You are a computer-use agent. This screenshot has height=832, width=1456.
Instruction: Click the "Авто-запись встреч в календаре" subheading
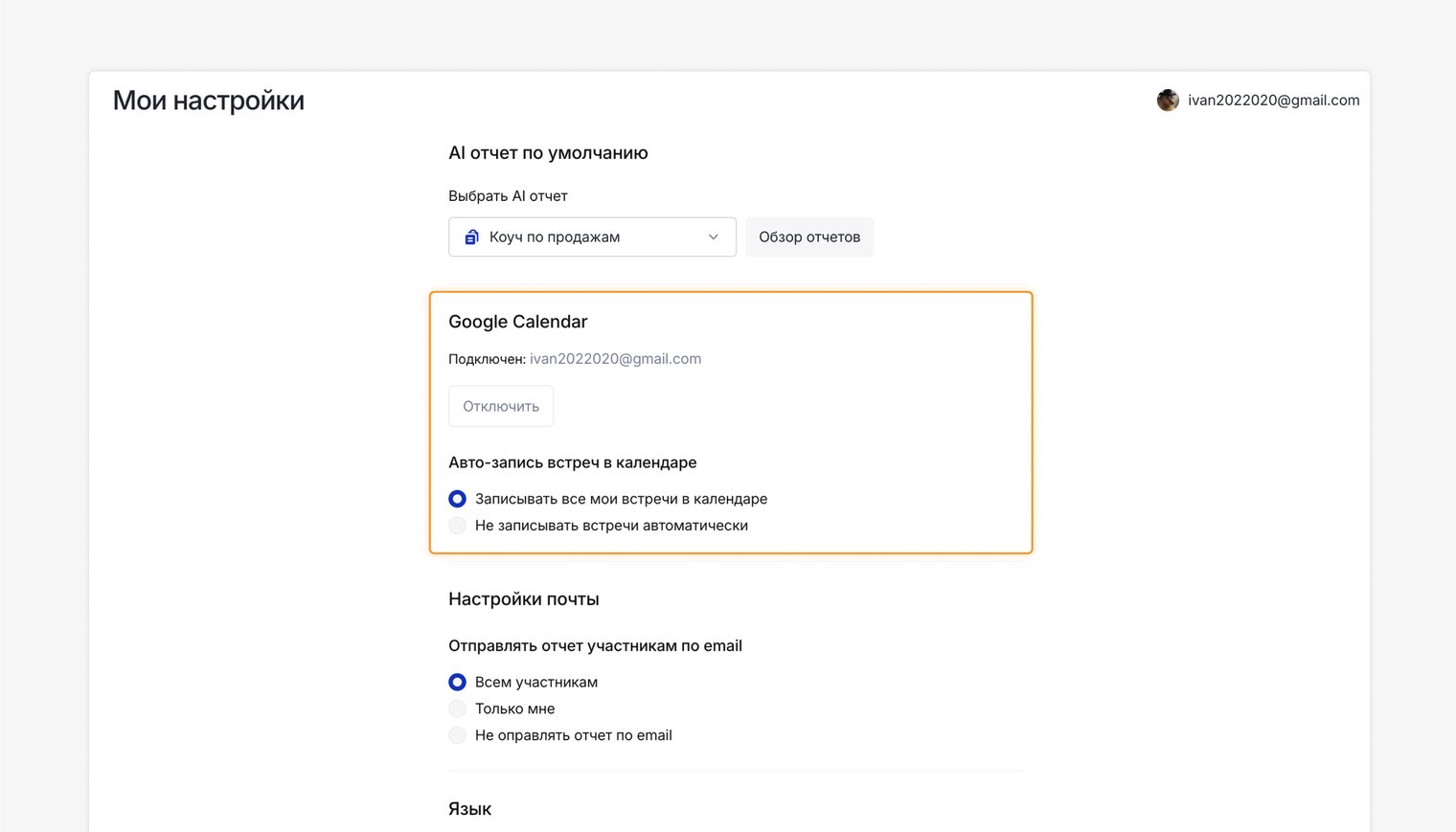pyautogui.click(x=572, y=462)
